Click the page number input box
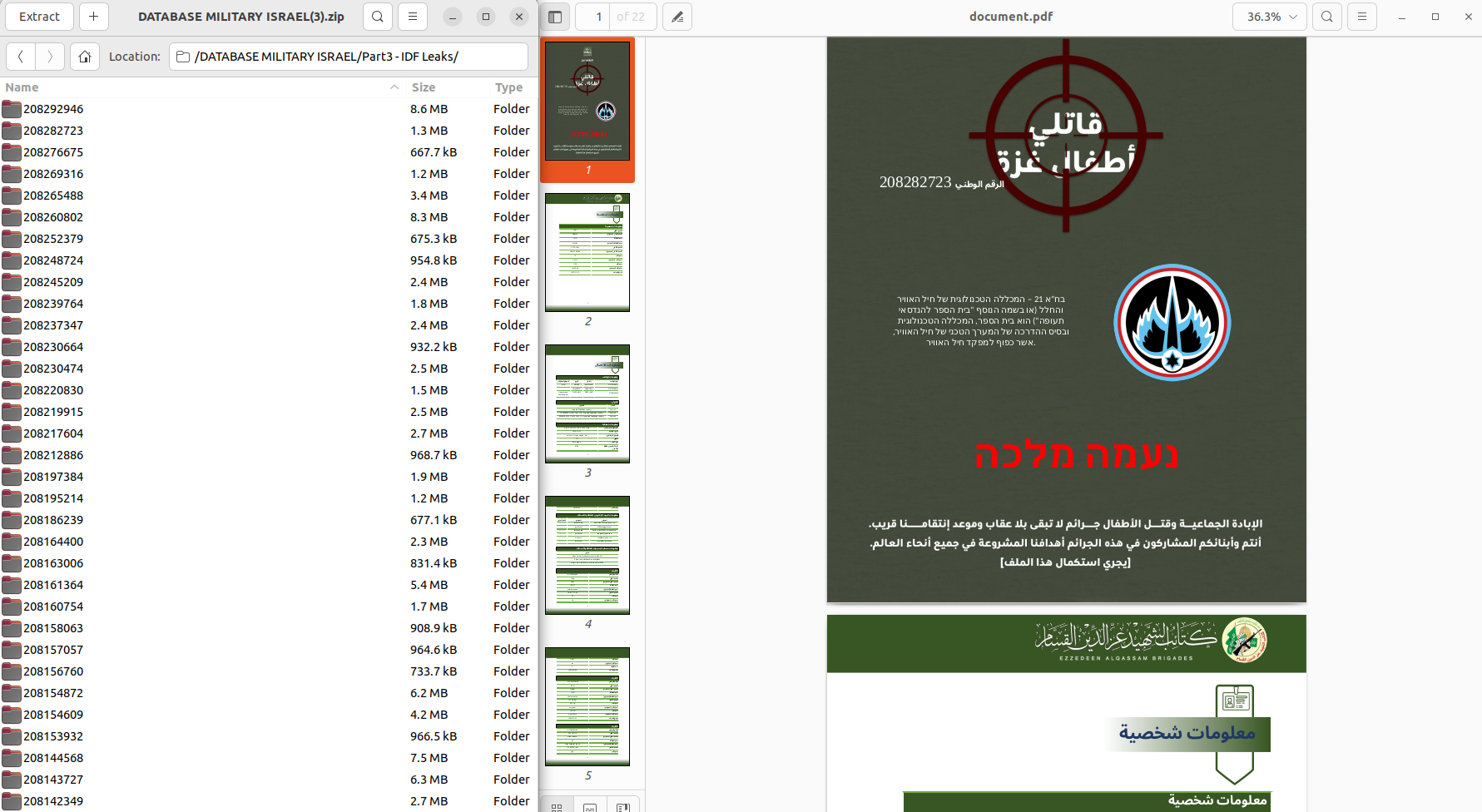 pyautogui.click(x=594, y=17)
